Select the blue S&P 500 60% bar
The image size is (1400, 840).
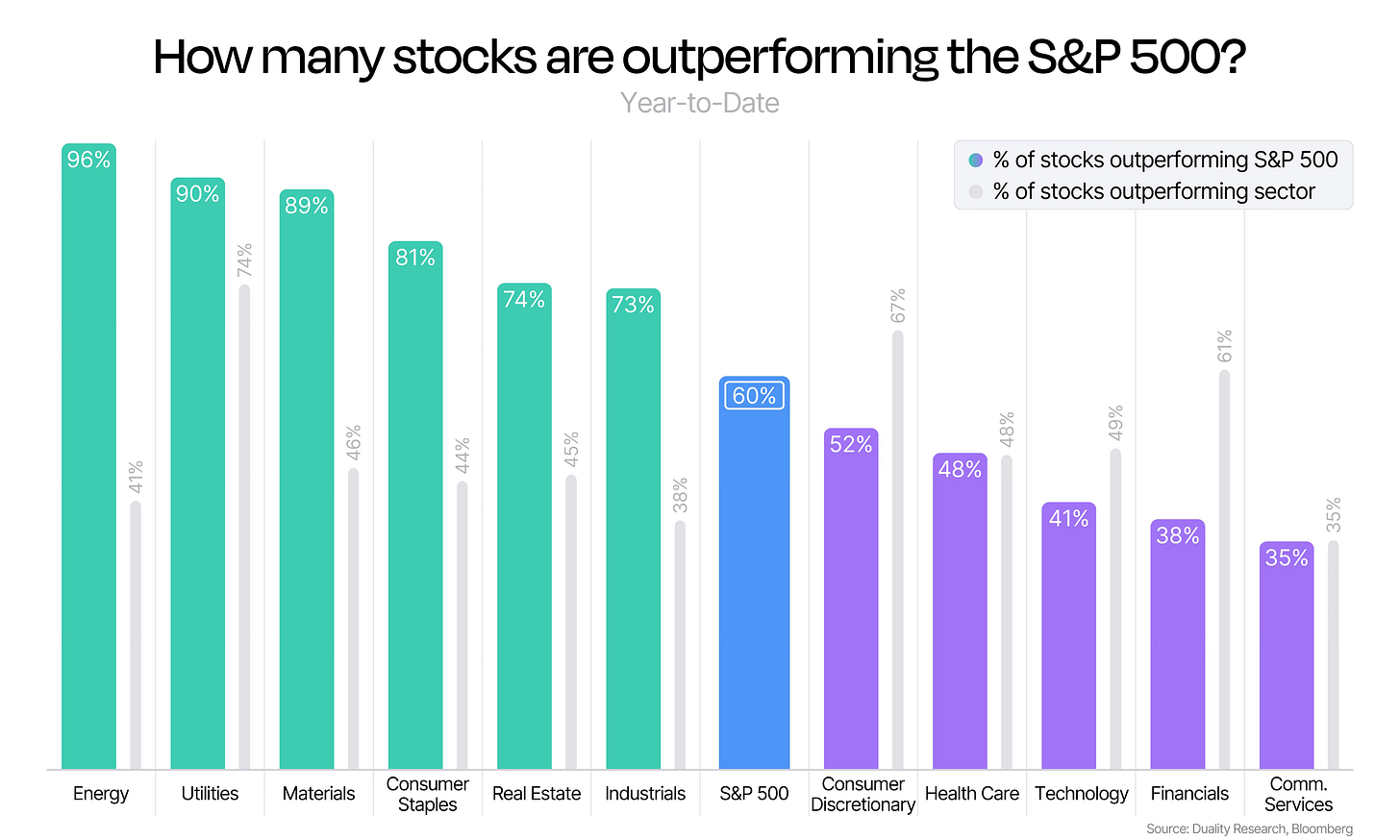pyautogui.click(x=755, y=573)
